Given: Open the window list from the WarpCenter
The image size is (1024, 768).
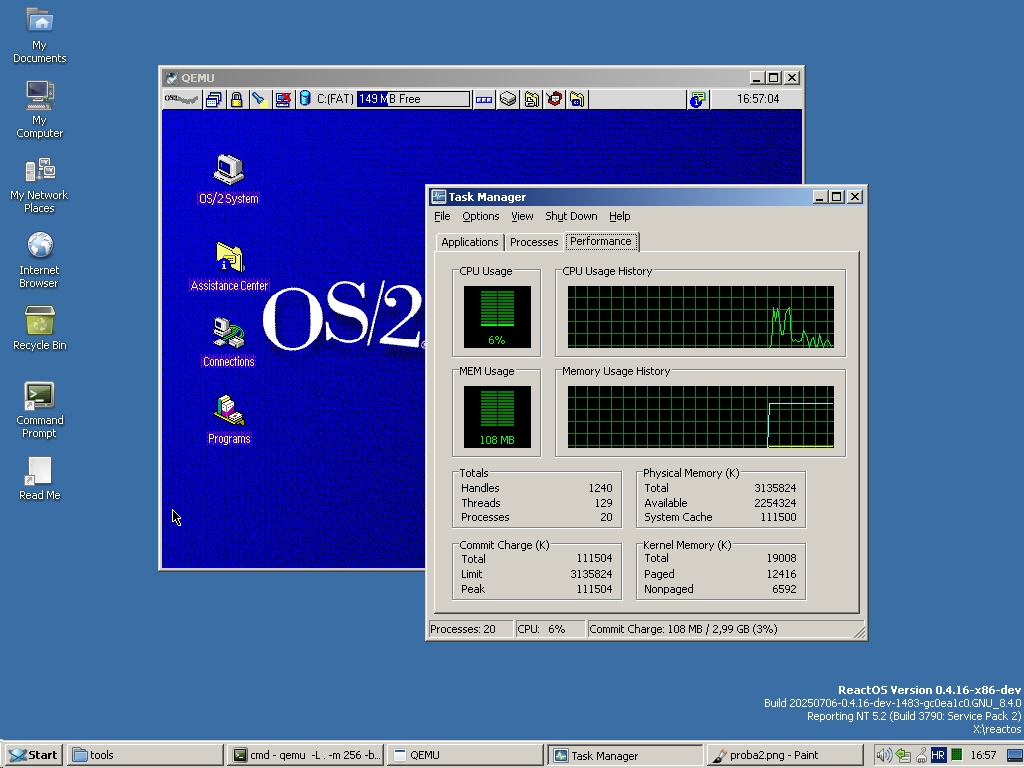Looking at the screenshot, I should [x=213, y=99].
